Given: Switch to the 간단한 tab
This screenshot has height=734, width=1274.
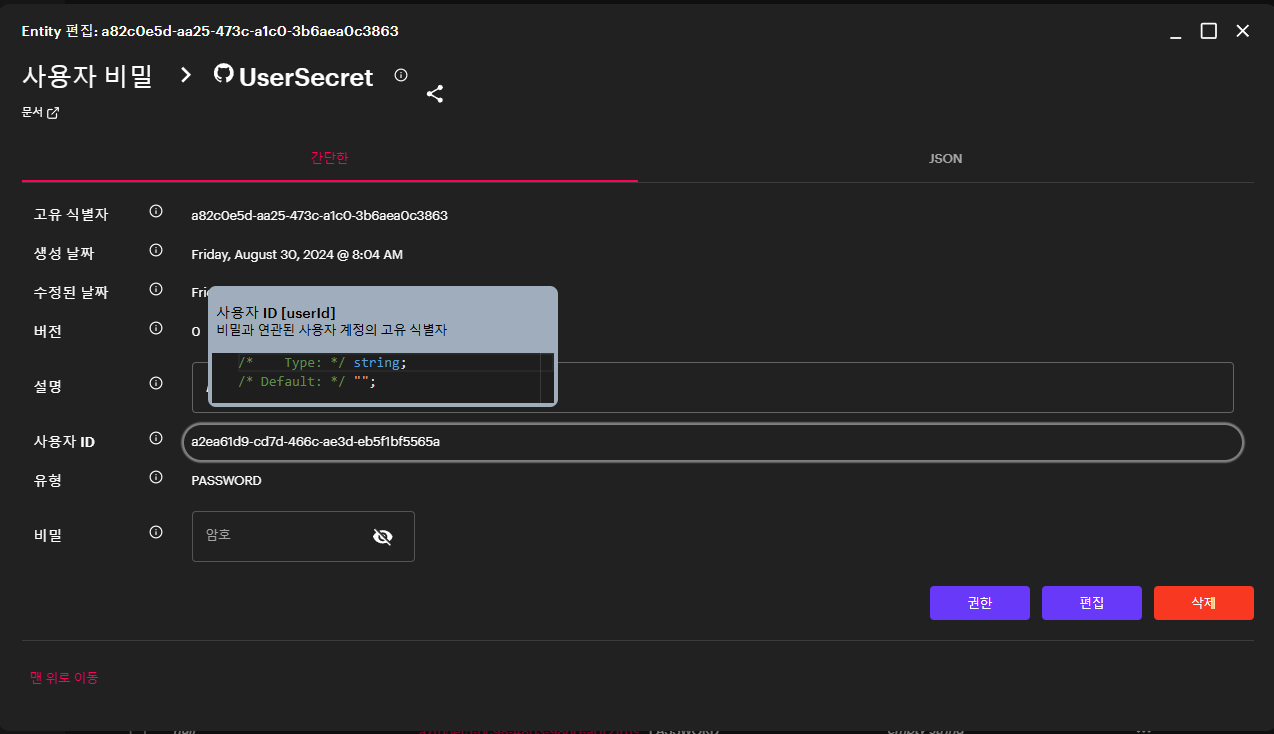Looking at the screenshot, I should (x=330, y=158).
